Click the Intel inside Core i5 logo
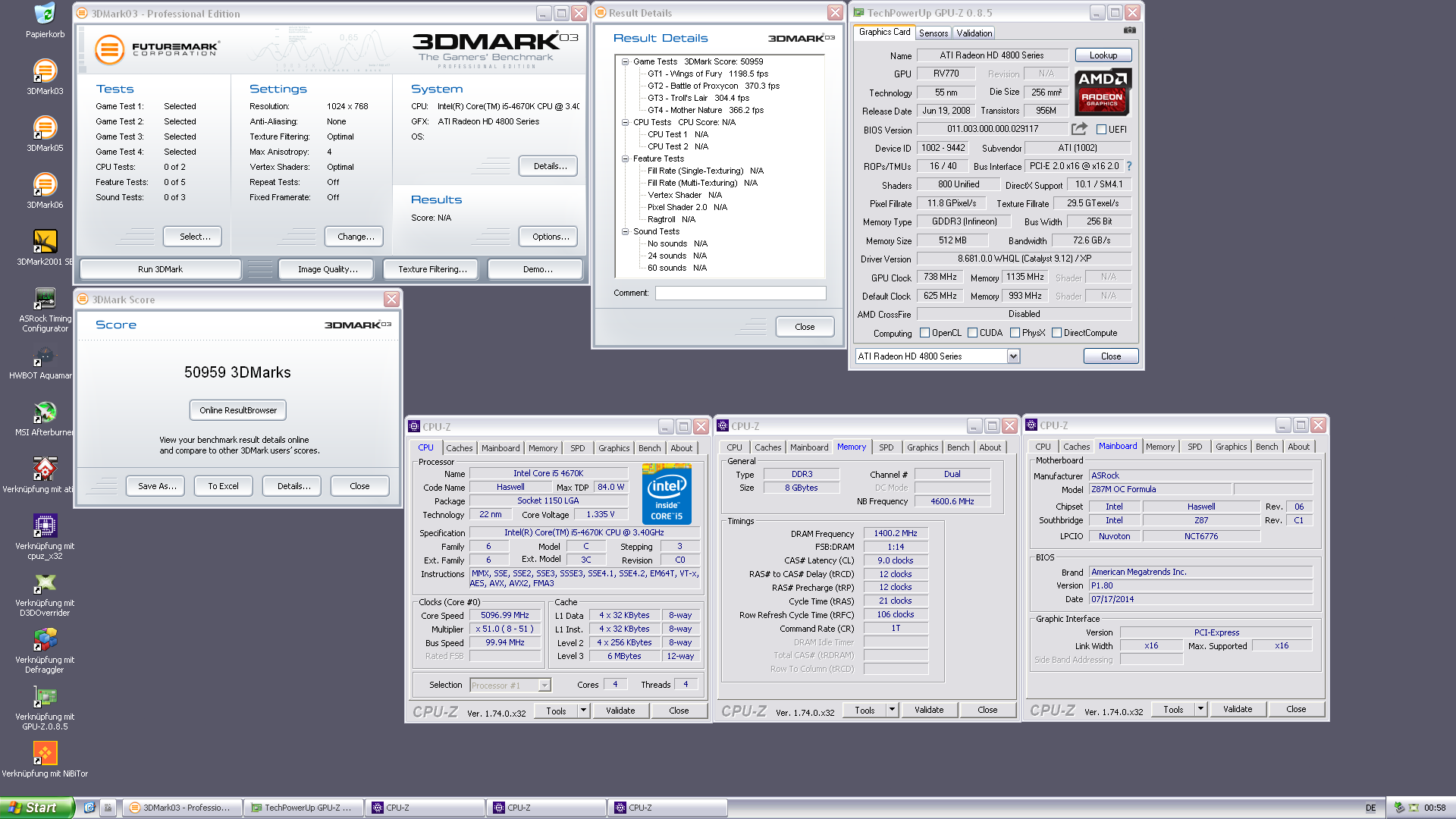 tap(667, 494)
